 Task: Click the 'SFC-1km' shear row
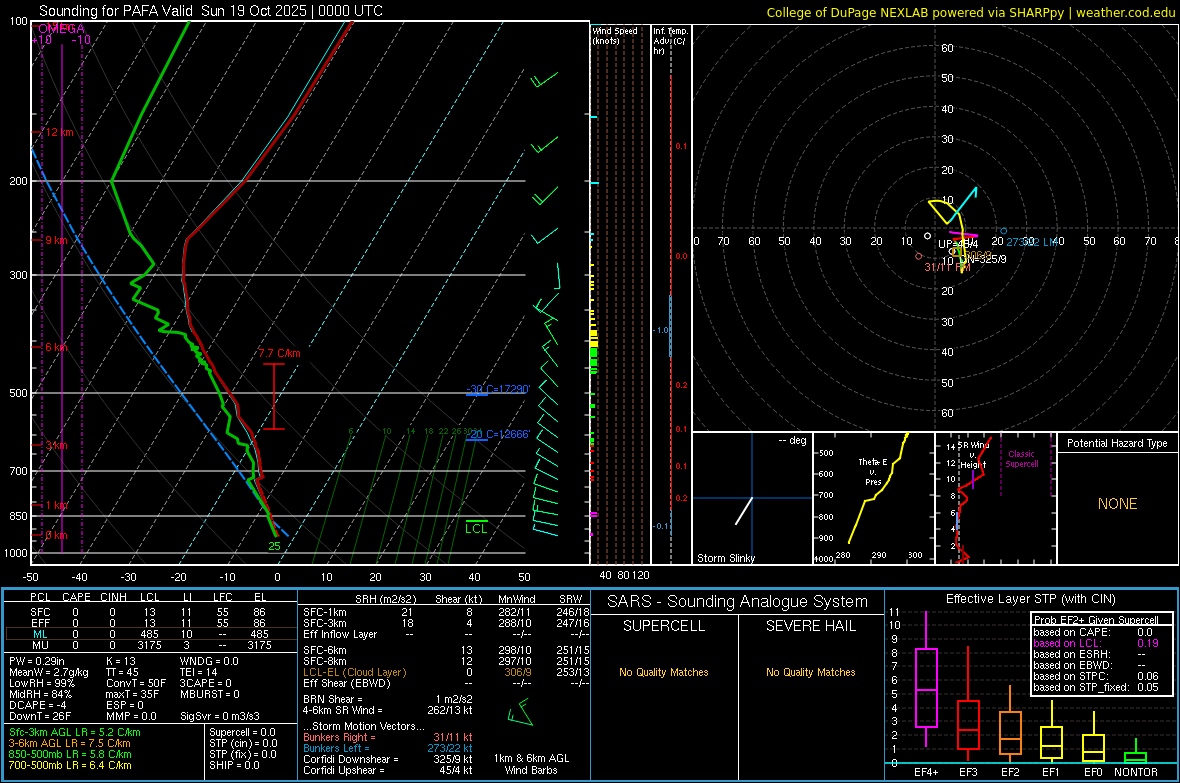[446, 613]
